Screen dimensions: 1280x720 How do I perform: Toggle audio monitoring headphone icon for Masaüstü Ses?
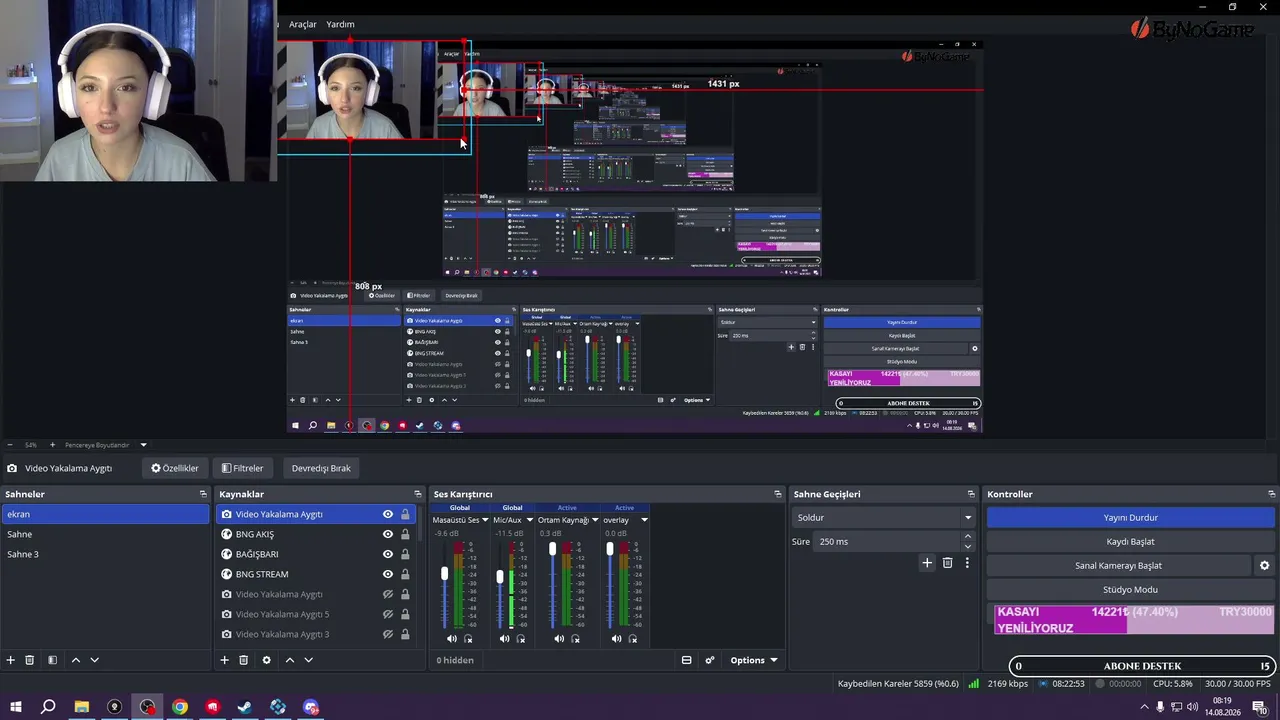coord(468,638)
